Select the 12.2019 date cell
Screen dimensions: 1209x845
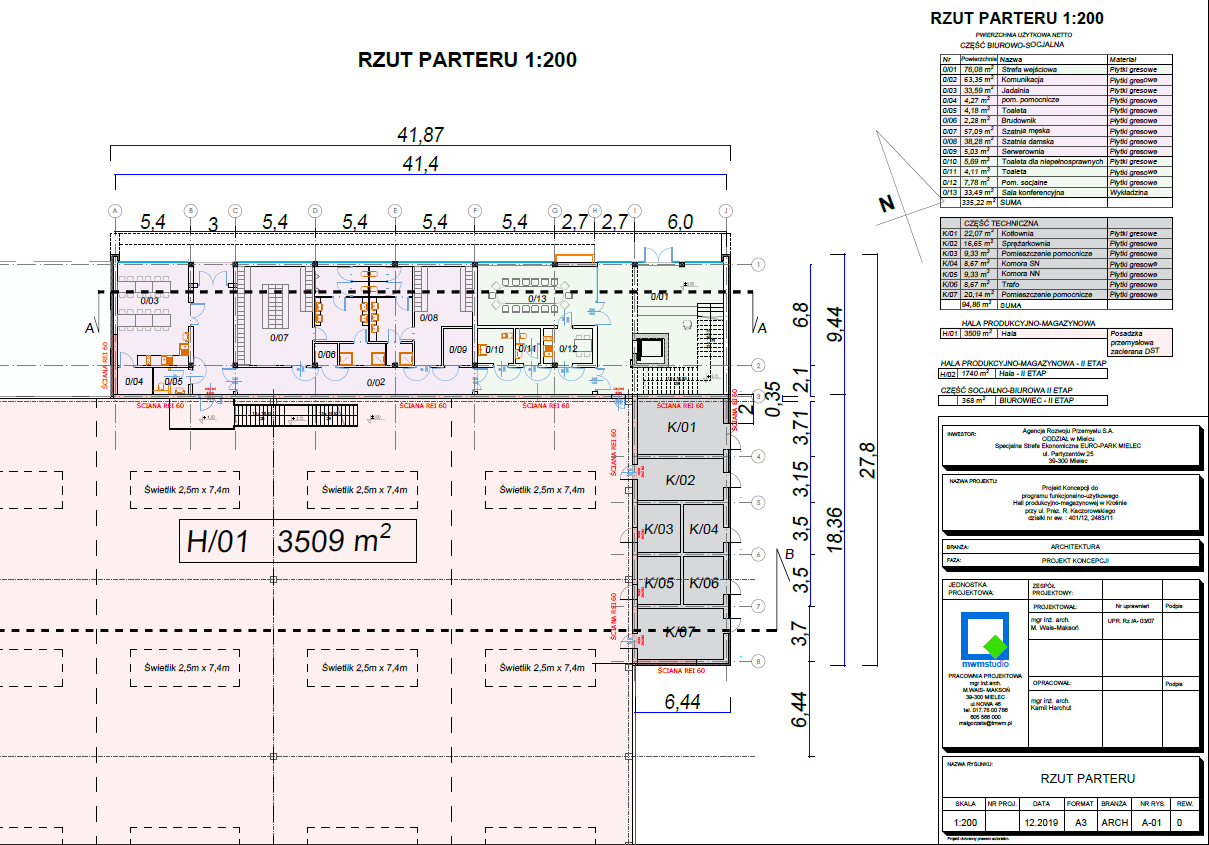pyautogui.click(x=1037, y=823)
